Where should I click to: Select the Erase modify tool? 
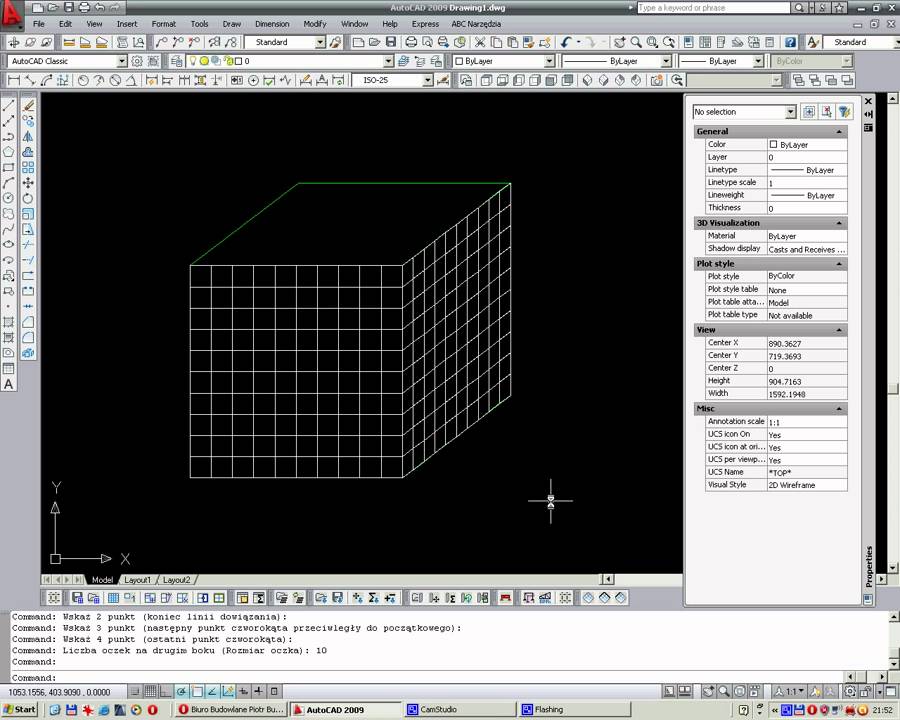click(28, 106)
